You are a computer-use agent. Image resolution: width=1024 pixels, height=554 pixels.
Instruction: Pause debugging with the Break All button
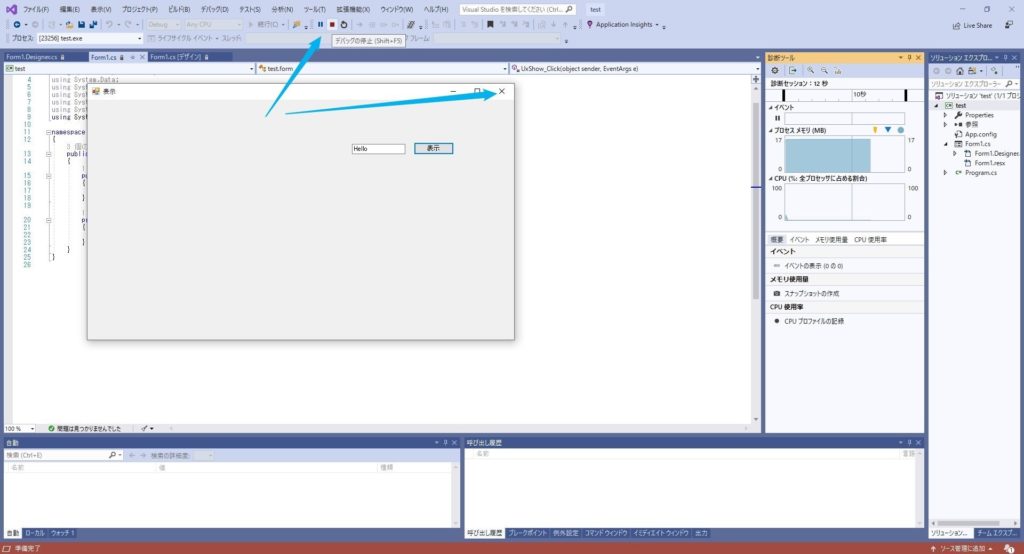(x=321, y=24)
